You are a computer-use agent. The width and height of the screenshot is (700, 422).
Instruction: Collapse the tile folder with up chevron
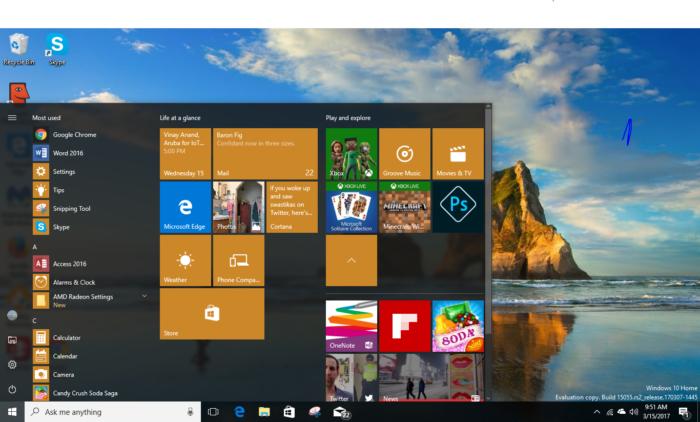point(351,260)
